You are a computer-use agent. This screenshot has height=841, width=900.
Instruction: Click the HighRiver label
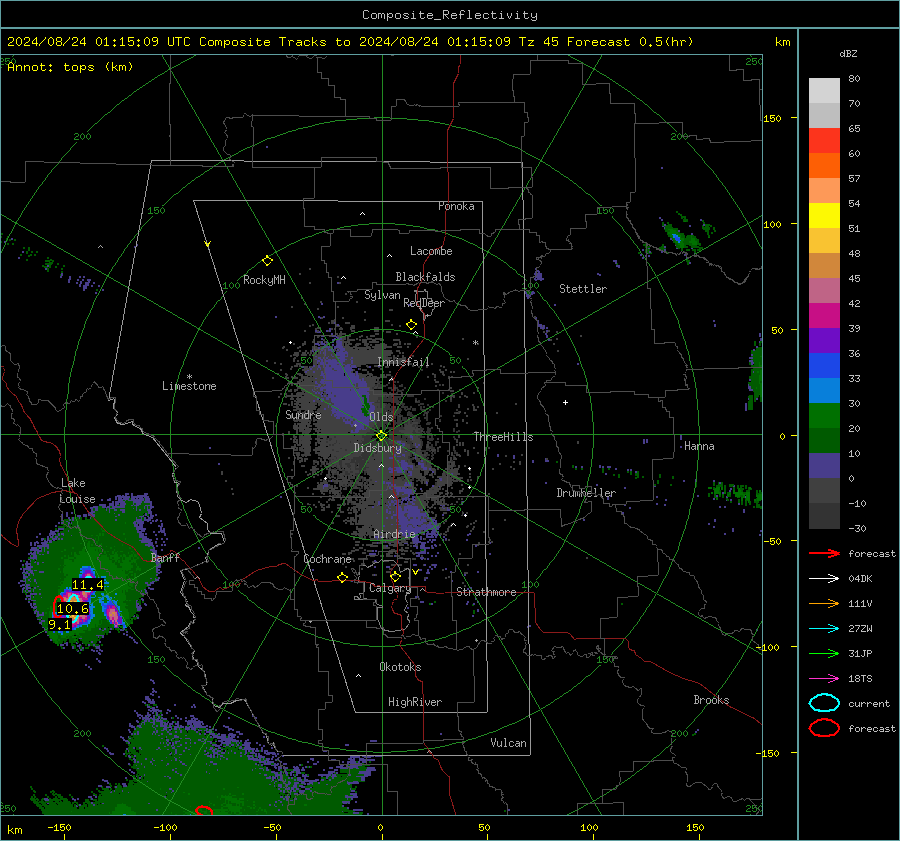pos(415,702)
